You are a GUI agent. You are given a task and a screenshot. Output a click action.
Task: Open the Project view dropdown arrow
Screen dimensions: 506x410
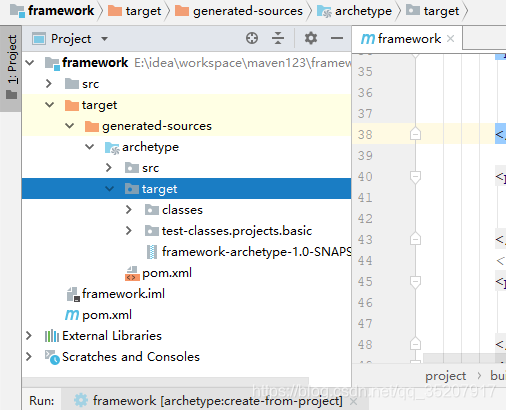(x=104, y=39)
